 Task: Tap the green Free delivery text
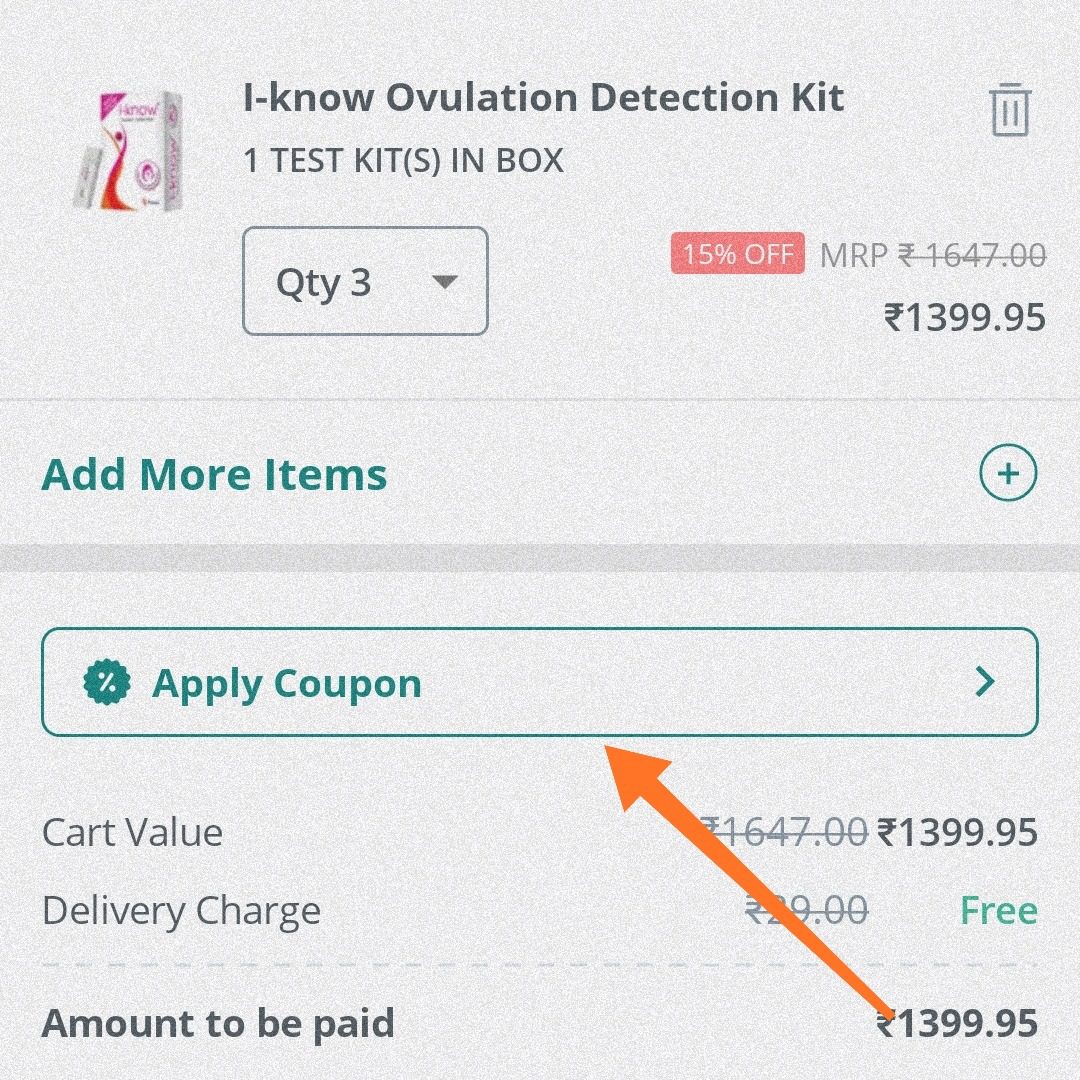[x=999, y=910]
